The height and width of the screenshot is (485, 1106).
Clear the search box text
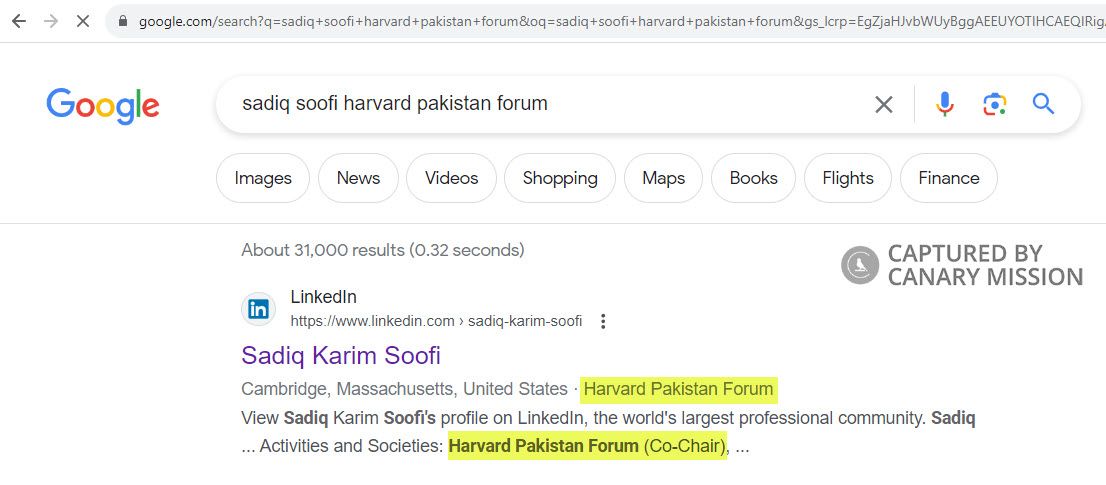tap(883, 104)
